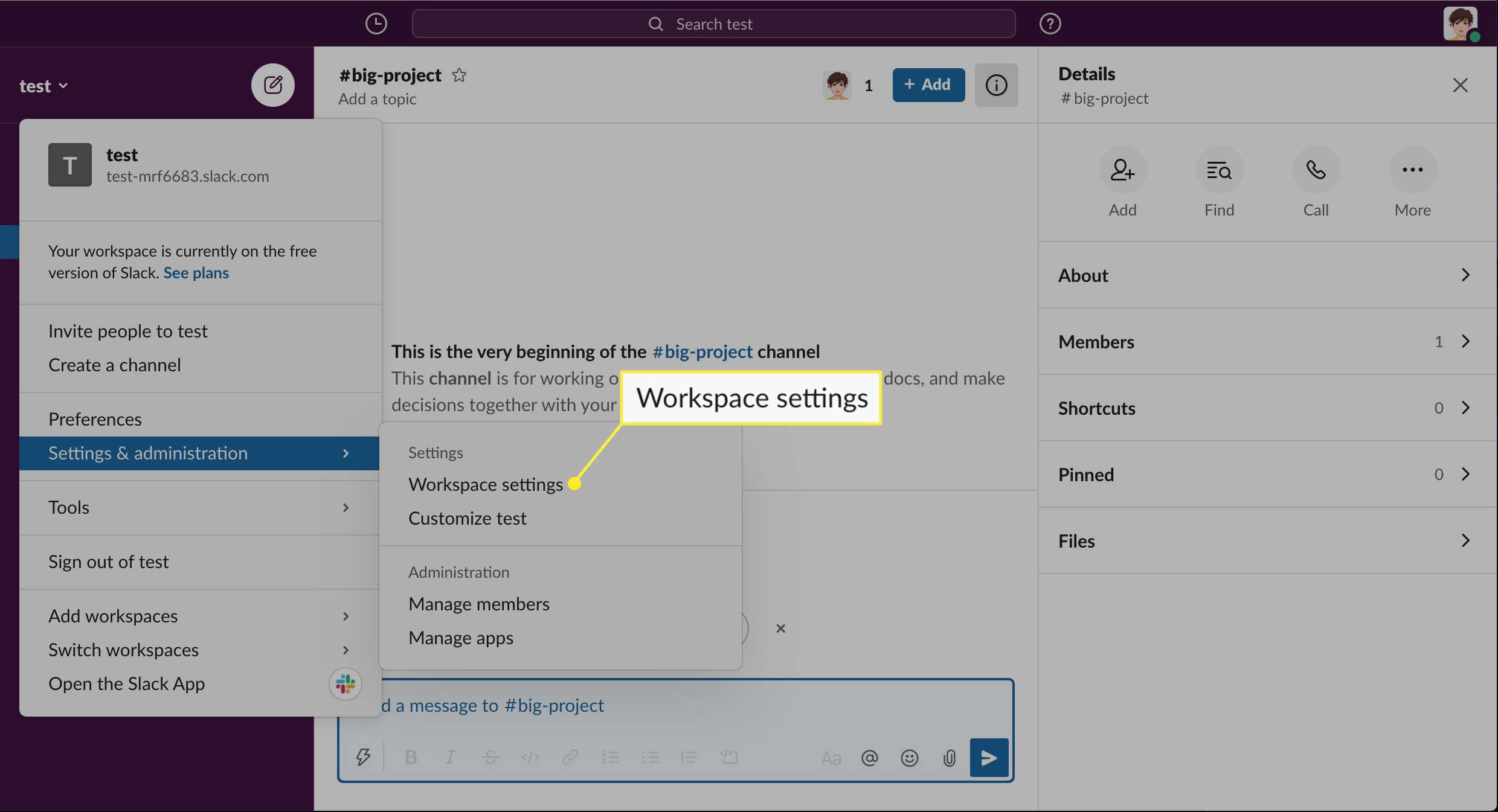
Task: Click the star icon to favorite #big-project
Action: click(x=460, y=76)
